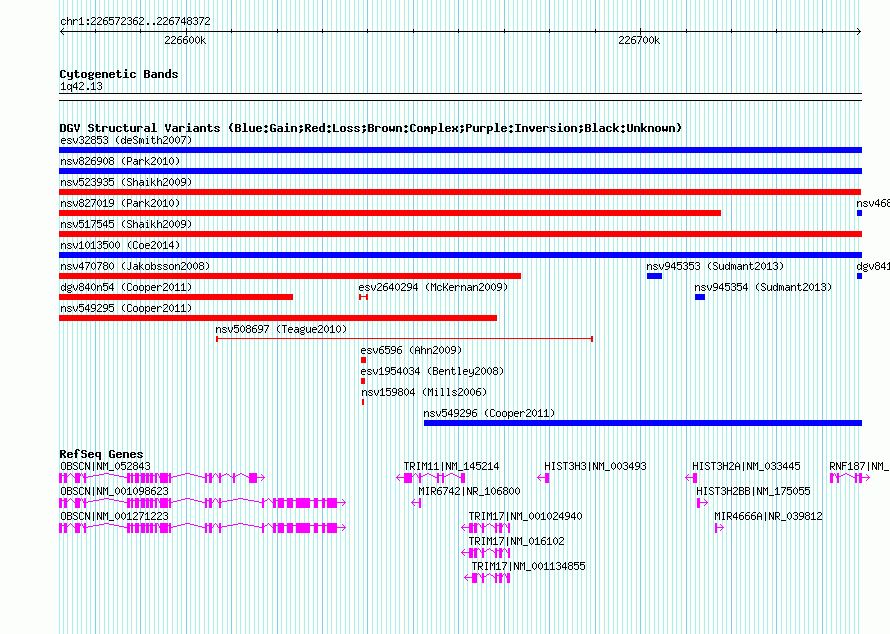The image size is (890, 634).
Task: Open the esv2640294 (McKernan2009) label
Action: (x=433, y=287)
